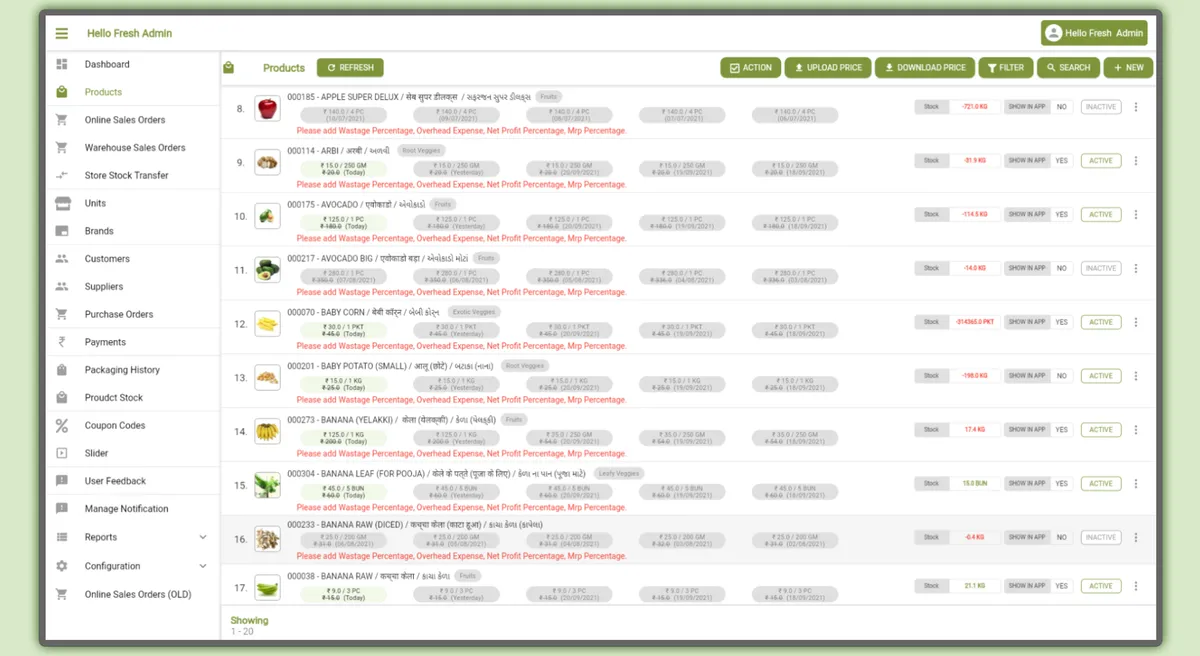Click the Payments rupee icon
1200x656 pixels.
click(62, 342)
